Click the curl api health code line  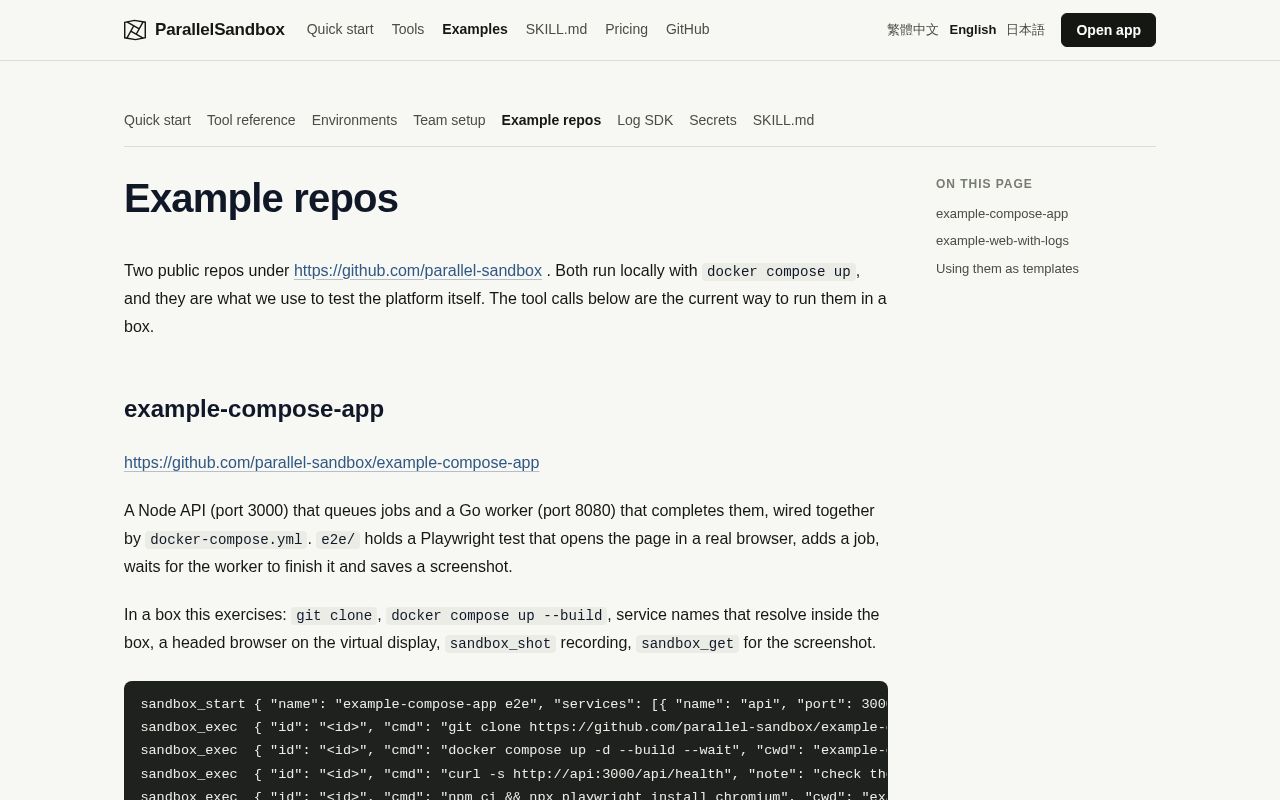pos(514,774)
